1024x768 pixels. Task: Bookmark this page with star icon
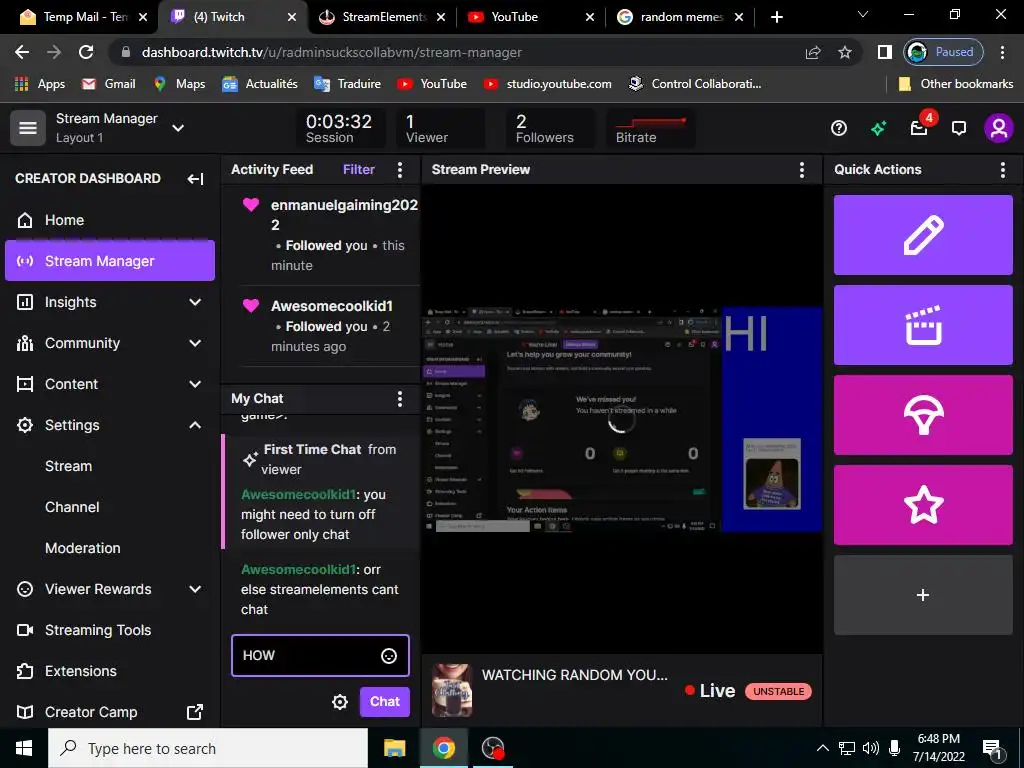pos(845,52)
